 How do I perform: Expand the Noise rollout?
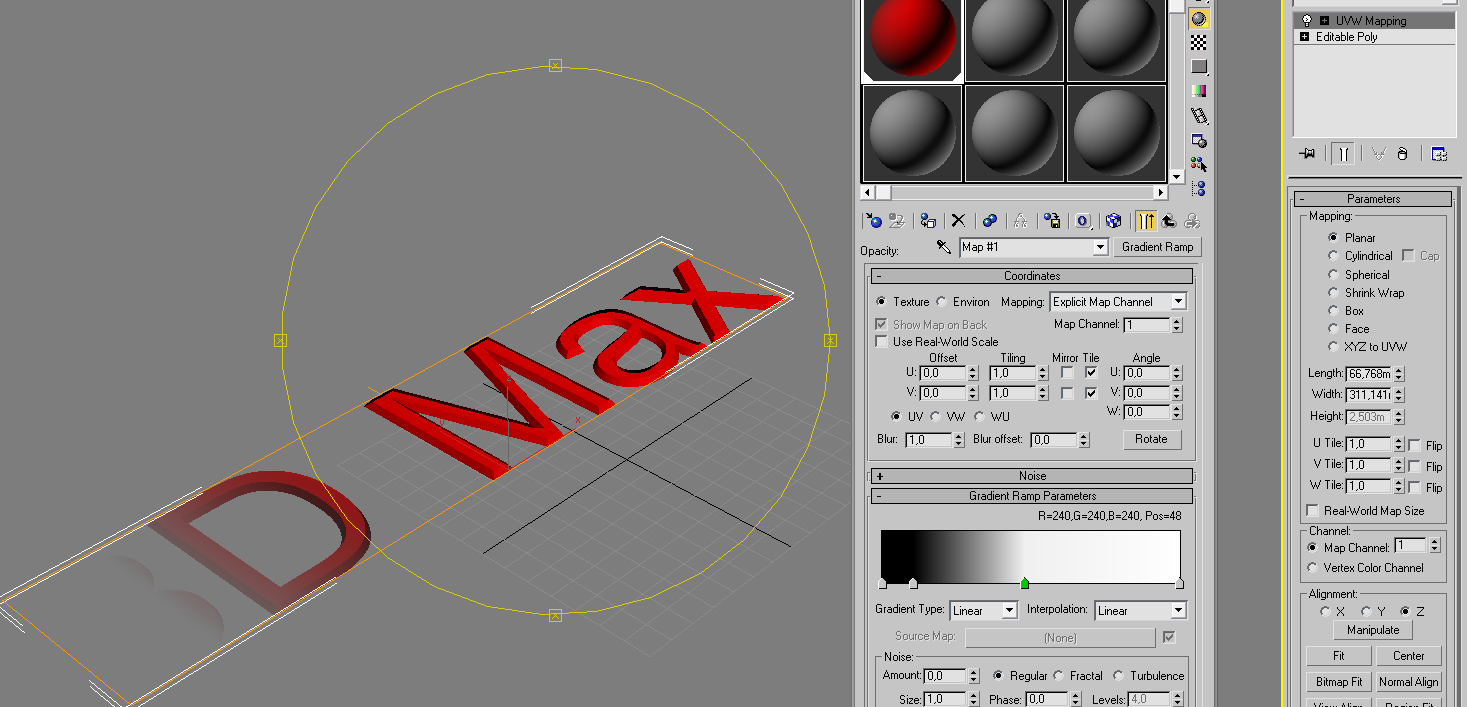1031,476
